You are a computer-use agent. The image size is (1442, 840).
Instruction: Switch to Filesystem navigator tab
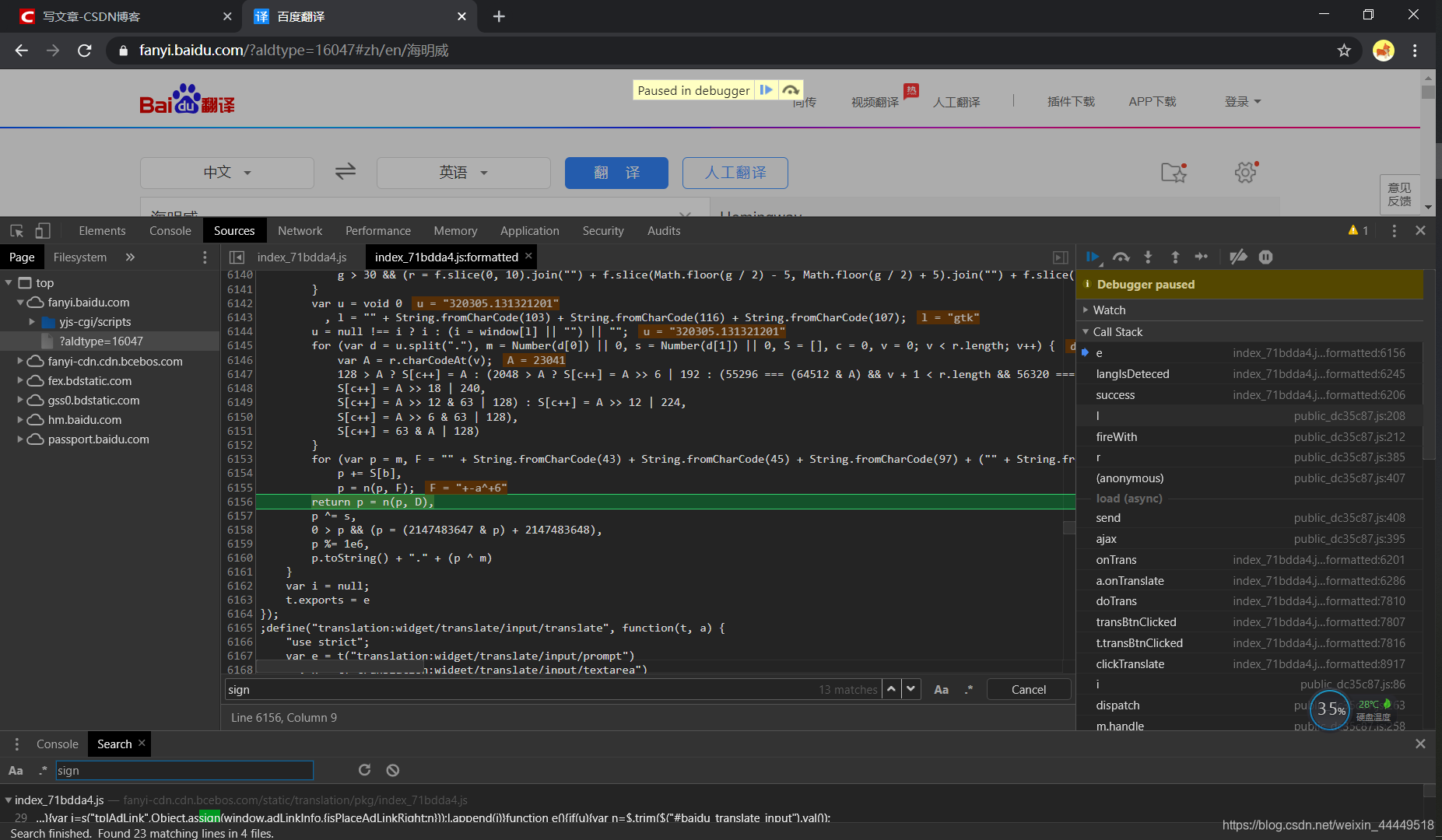(80, 257)
